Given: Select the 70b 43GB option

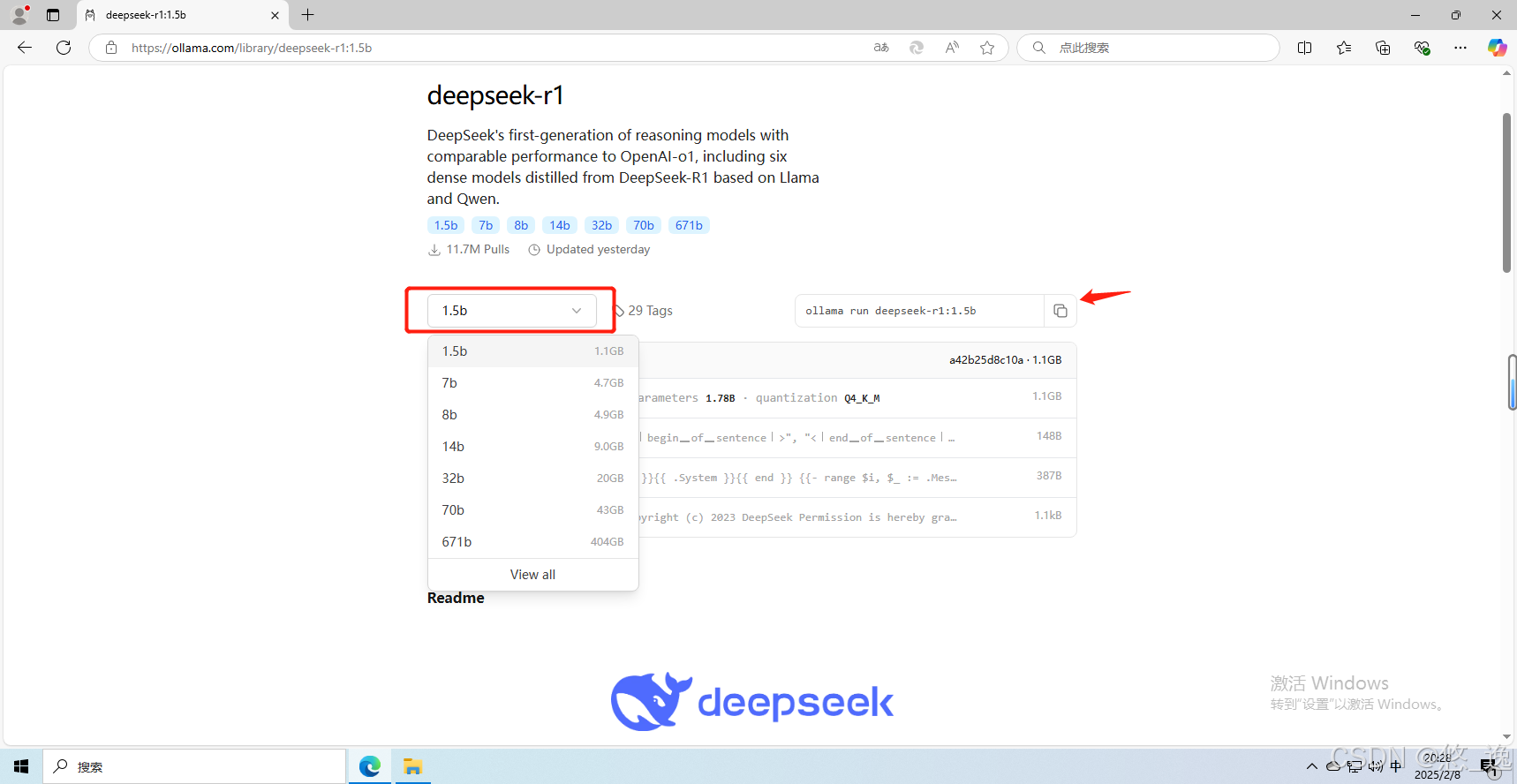Looking at the screenshot, I should pyautogui.click(x=532, y=510).
